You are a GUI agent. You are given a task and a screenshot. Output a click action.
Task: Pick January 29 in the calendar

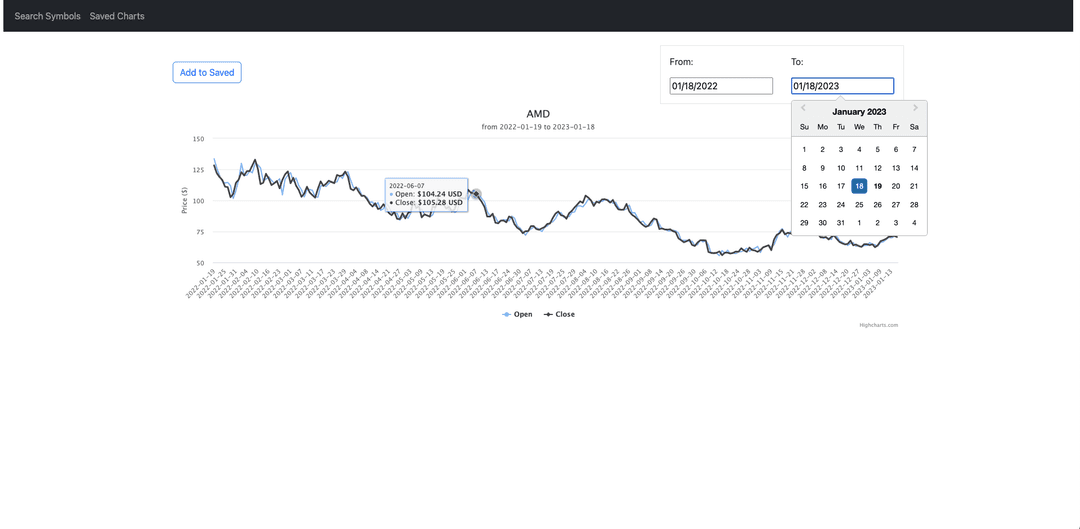coord(804,223)
